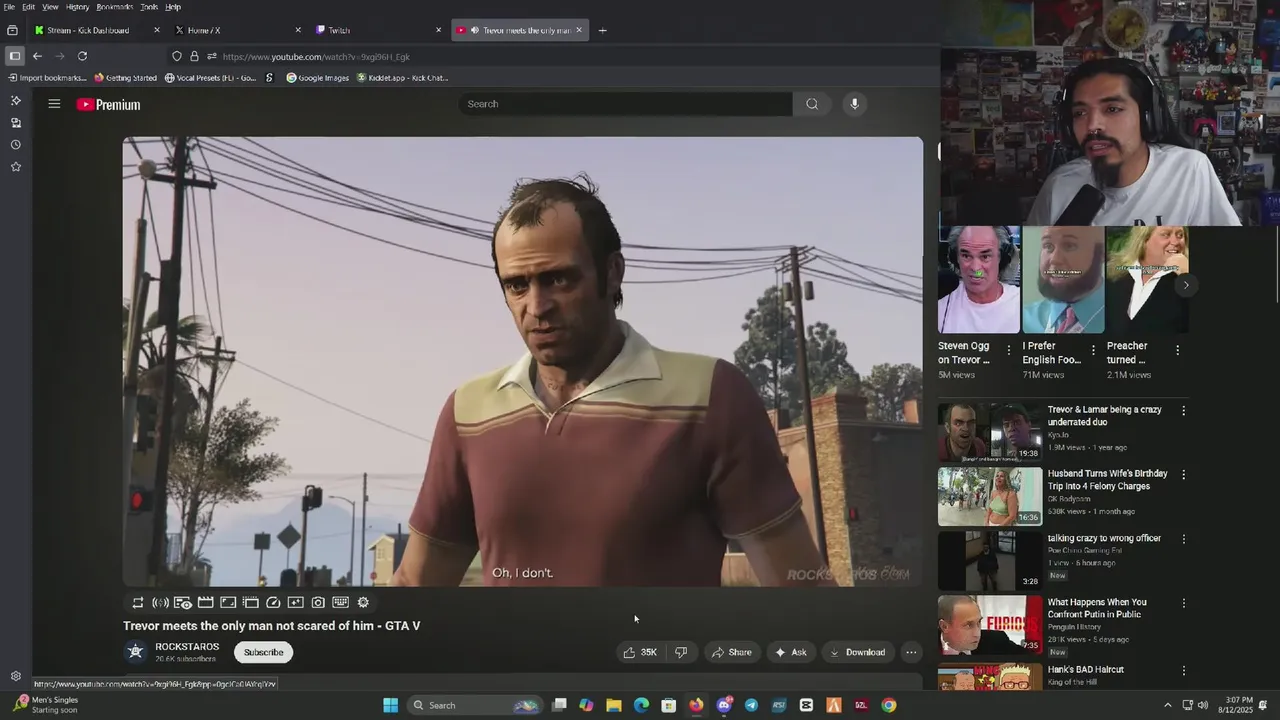Open the ROCKSTAROS channel link
This screenshot has width=1280, height=720.
click(187, 647)
